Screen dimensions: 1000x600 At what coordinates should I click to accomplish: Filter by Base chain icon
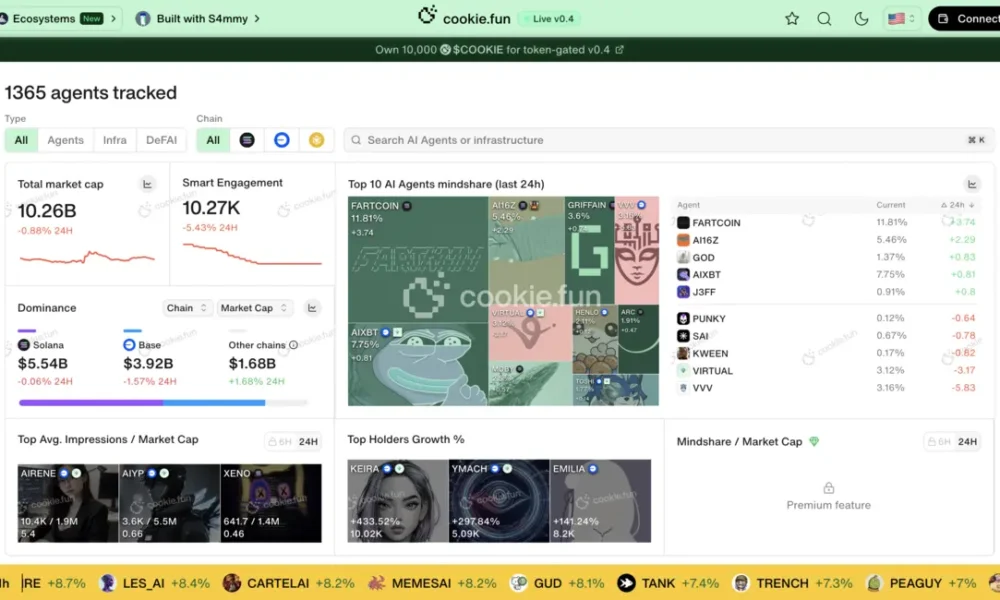tap(281, 140)
